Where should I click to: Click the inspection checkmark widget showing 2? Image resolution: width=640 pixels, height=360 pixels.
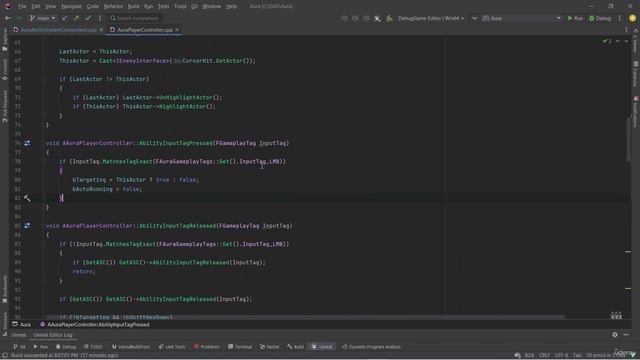(607, 41)
